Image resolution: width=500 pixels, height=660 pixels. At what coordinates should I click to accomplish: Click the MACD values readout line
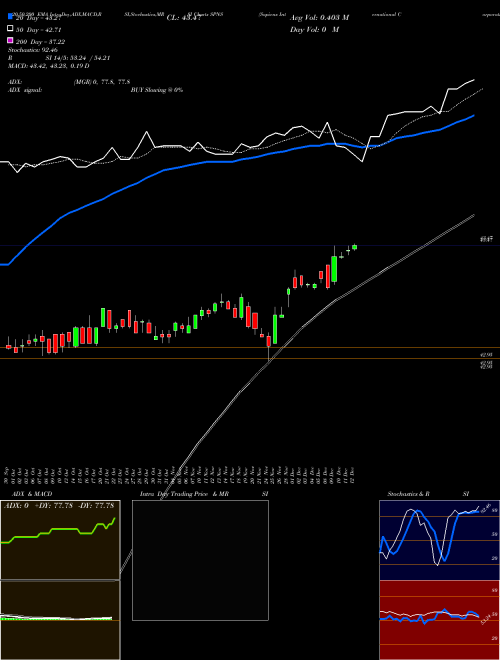[49, 66]
